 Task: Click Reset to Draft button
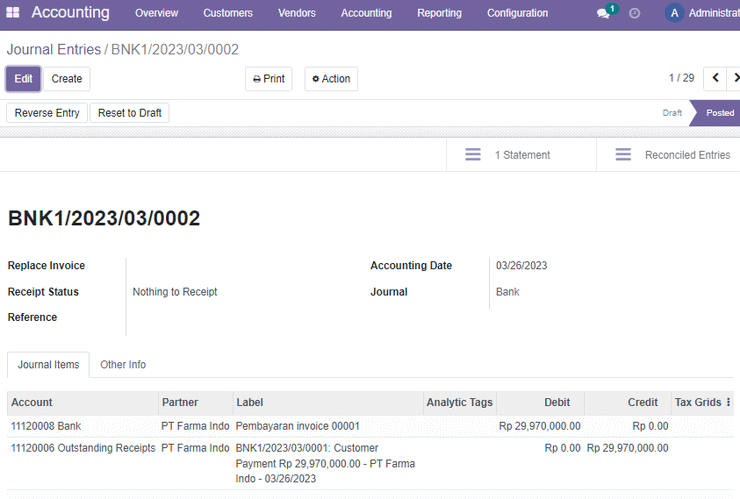[129, 113]
